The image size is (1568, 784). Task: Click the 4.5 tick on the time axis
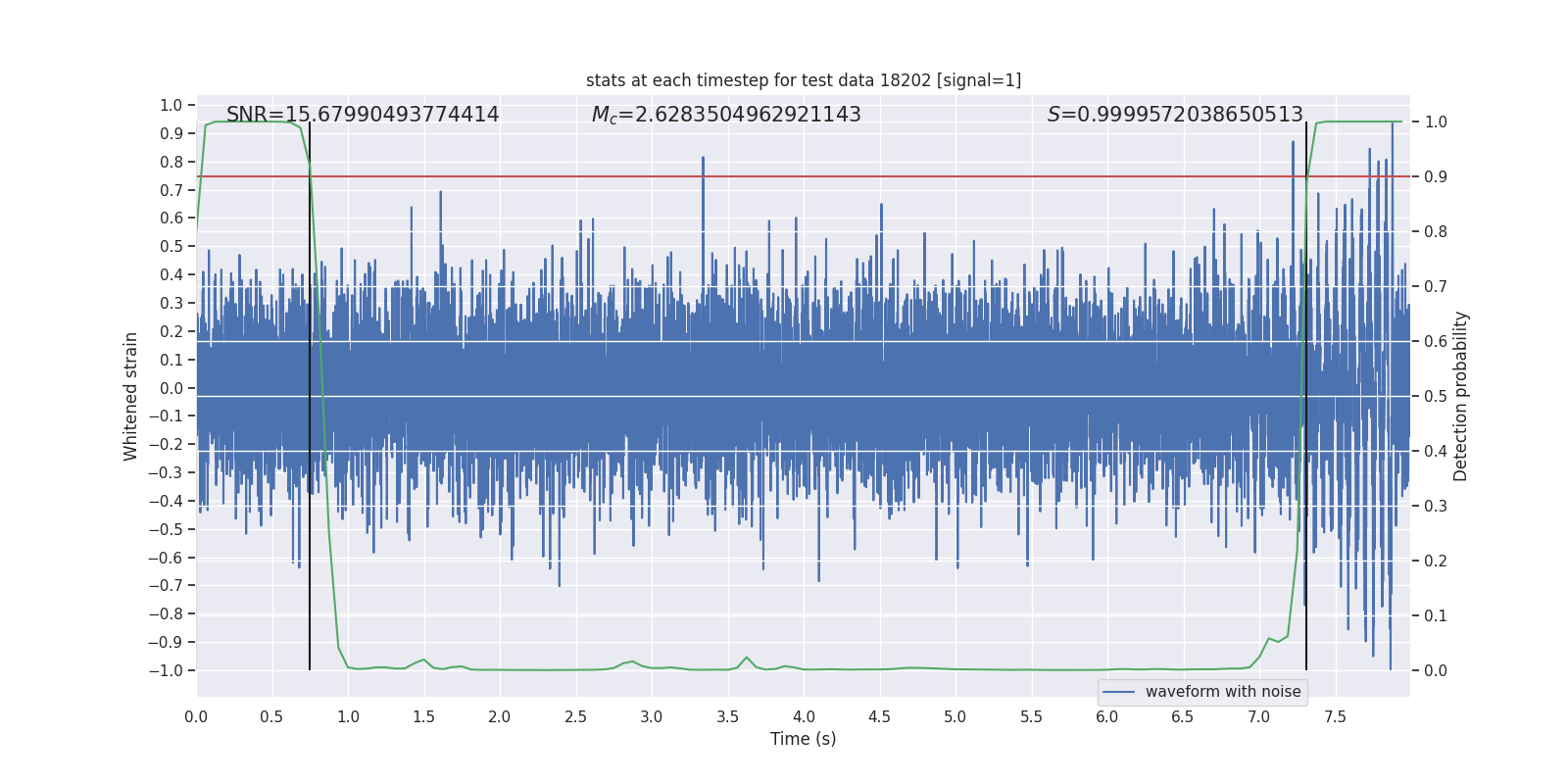pyautogui.click(x=880, y=717)
